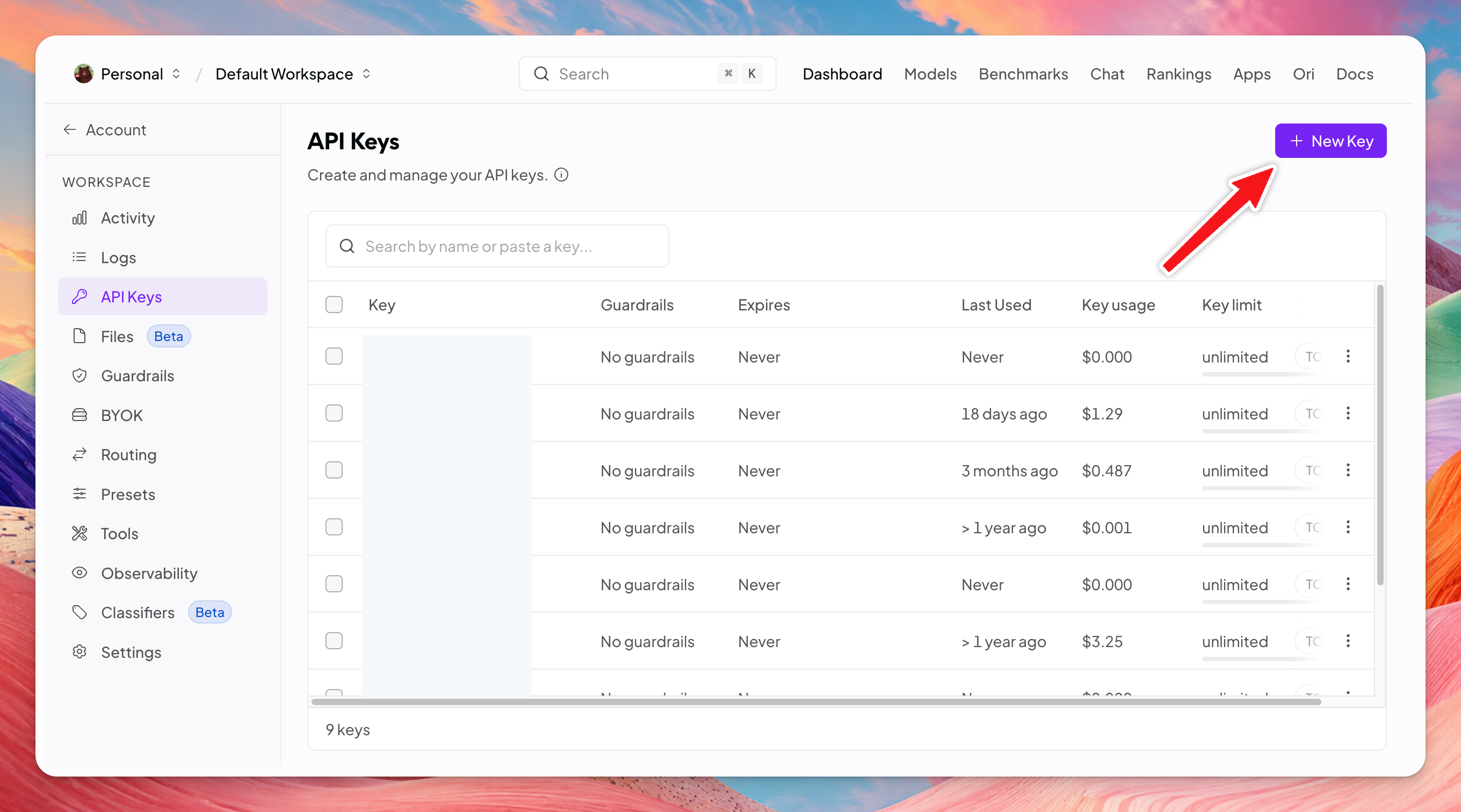Expand the Default Workspace switcher

click(293, 74)
